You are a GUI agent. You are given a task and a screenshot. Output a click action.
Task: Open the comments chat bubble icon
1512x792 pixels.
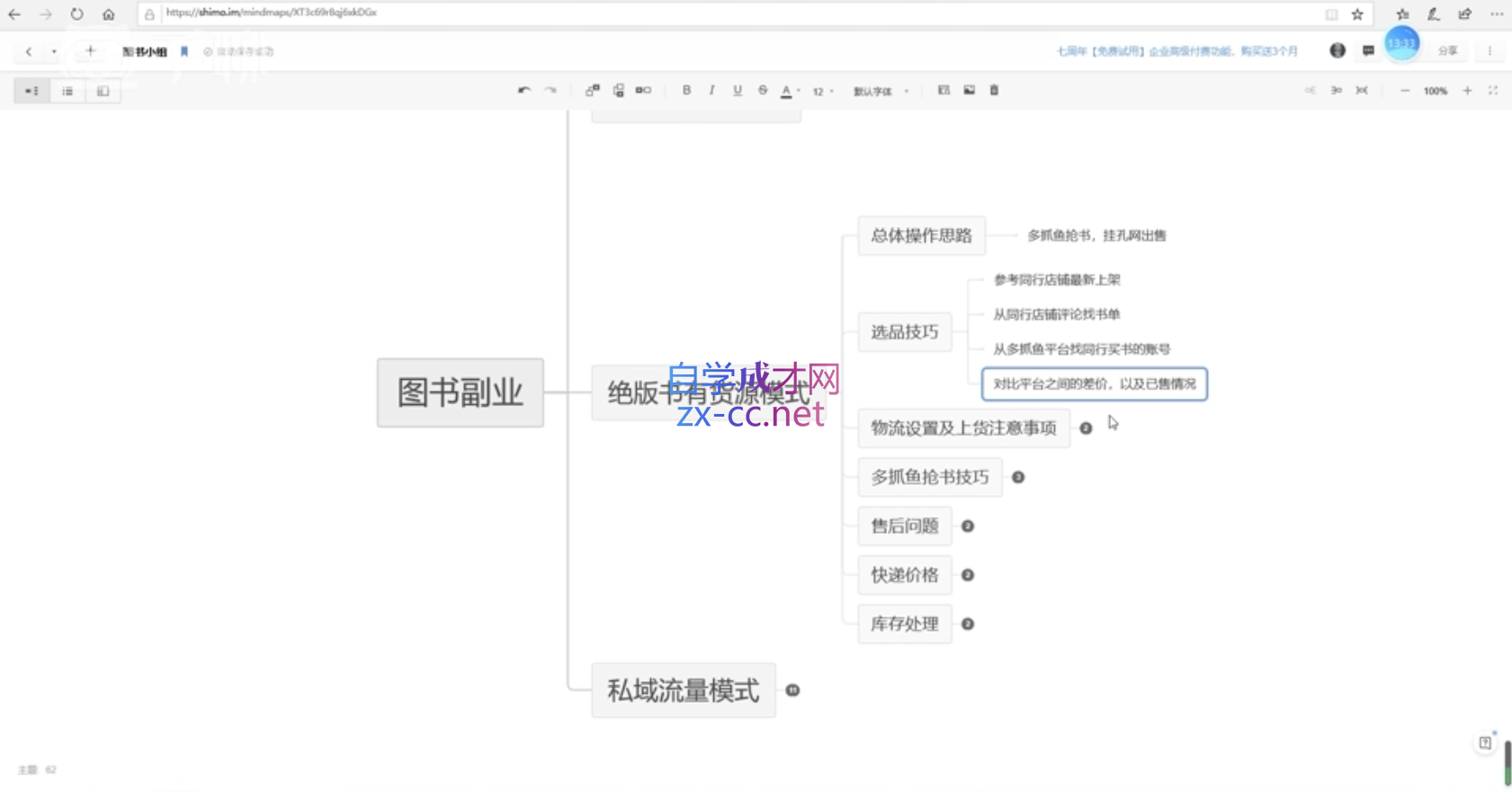click(x=1368, y=51)
